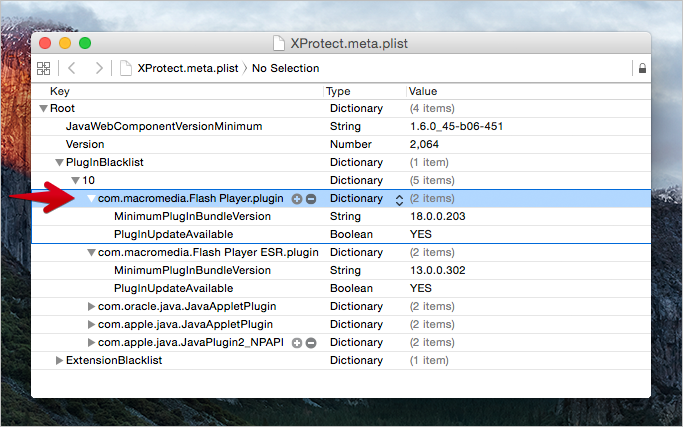Click Dictionary type in ExtensionBlacklist row
683x427 pixels.
[x=356, y=360]
